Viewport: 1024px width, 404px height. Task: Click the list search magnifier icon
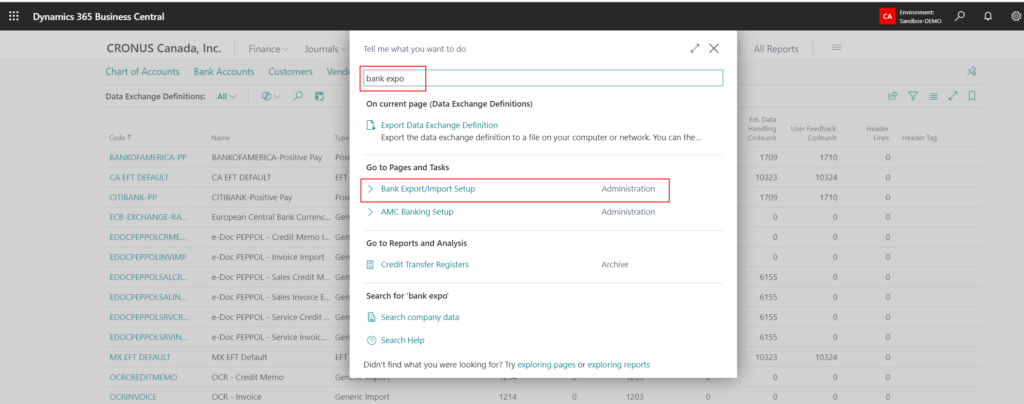pyautogui.click(x=298, y=96)
